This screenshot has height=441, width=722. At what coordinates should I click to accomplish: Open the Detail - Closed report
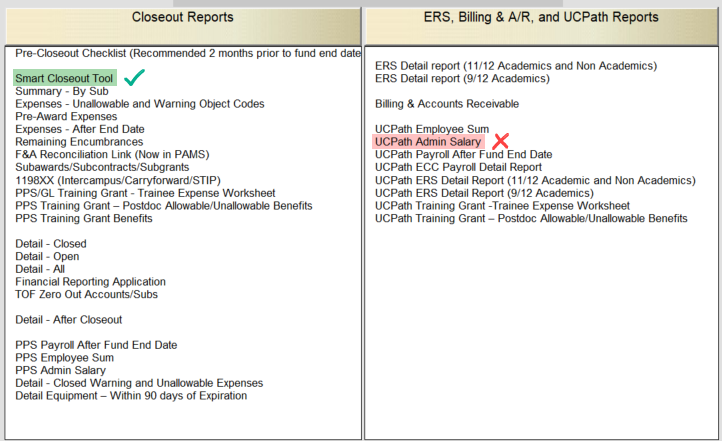[x=51, y=244]
